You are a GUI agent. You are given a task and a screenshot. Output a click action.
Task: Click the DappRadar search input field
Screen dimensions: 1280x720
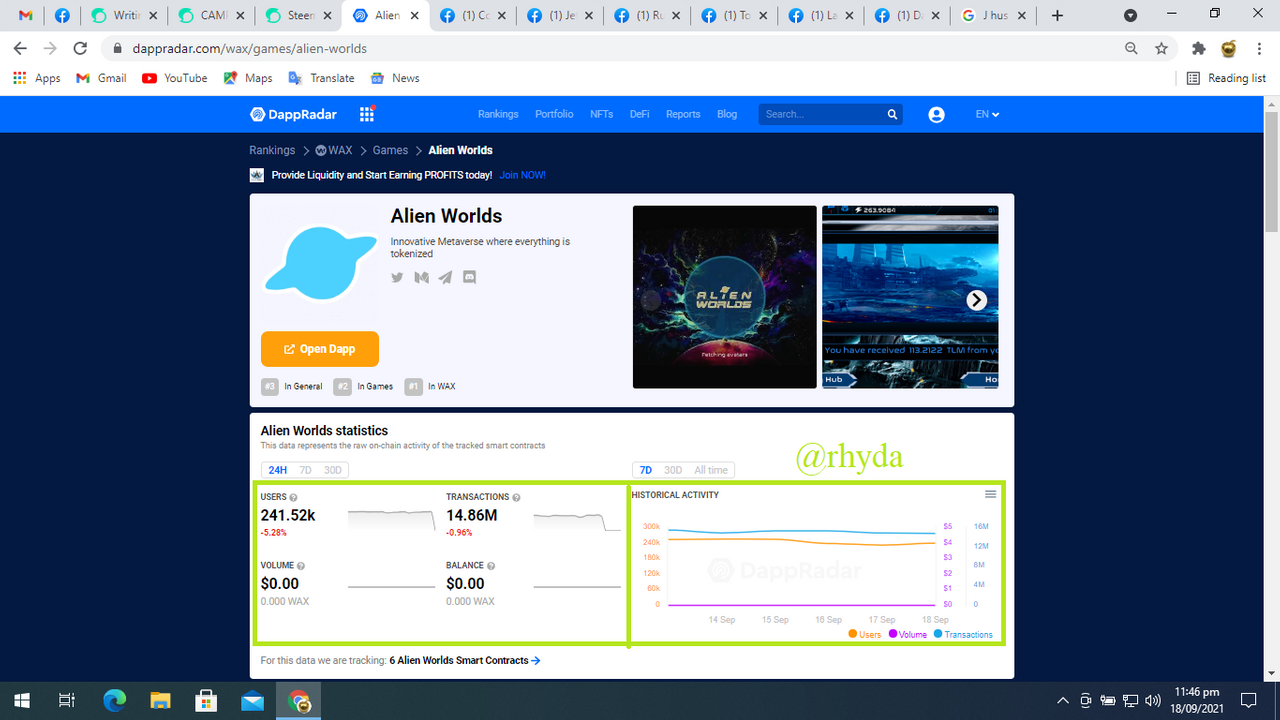(820, 114)
